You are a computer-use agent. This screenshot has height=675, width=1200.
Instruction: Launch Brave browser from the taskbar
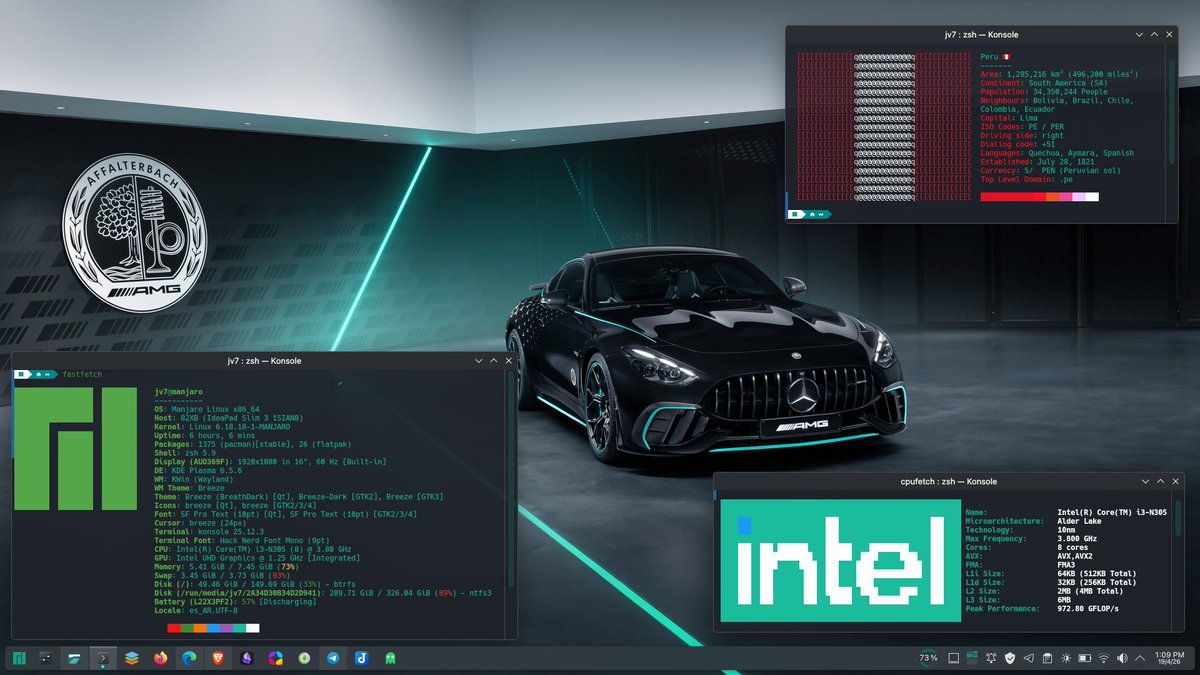[x=218, y=658]
